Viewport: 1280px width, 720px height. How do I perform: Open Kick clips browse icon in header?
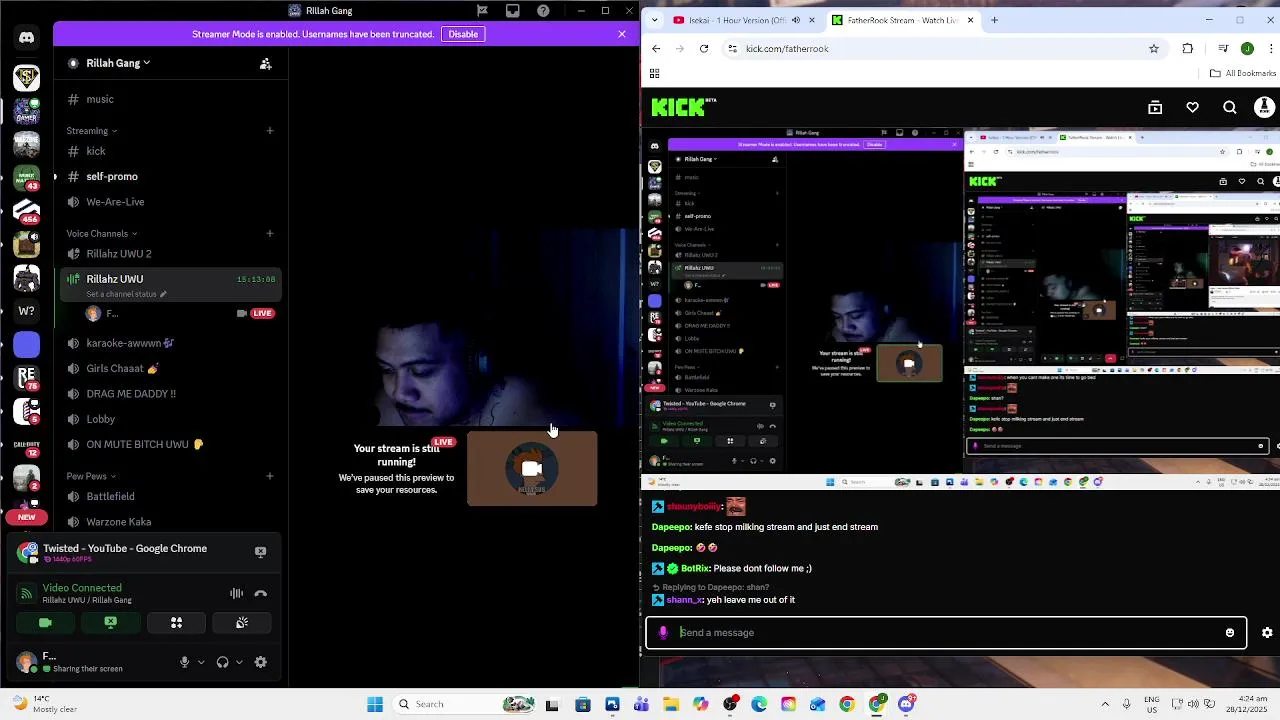click(x=1155, y=107)
